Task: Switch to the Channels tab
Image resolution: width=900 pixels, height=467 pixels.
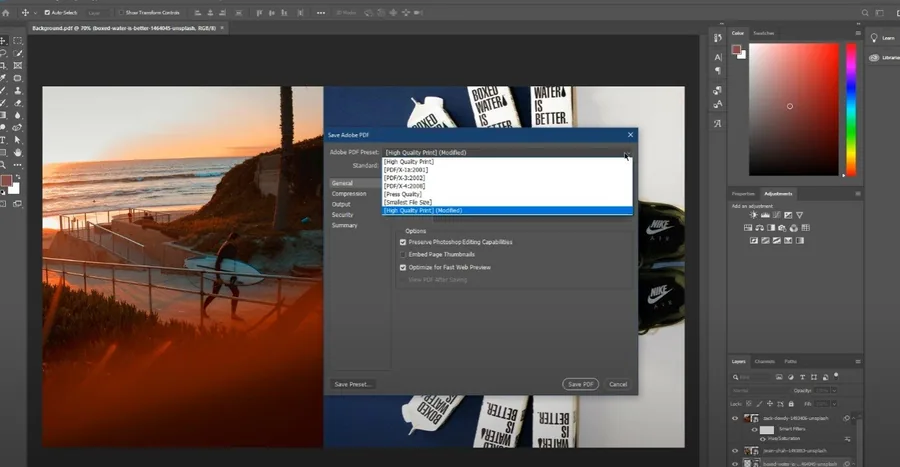Action: click(x=765, y=361)
